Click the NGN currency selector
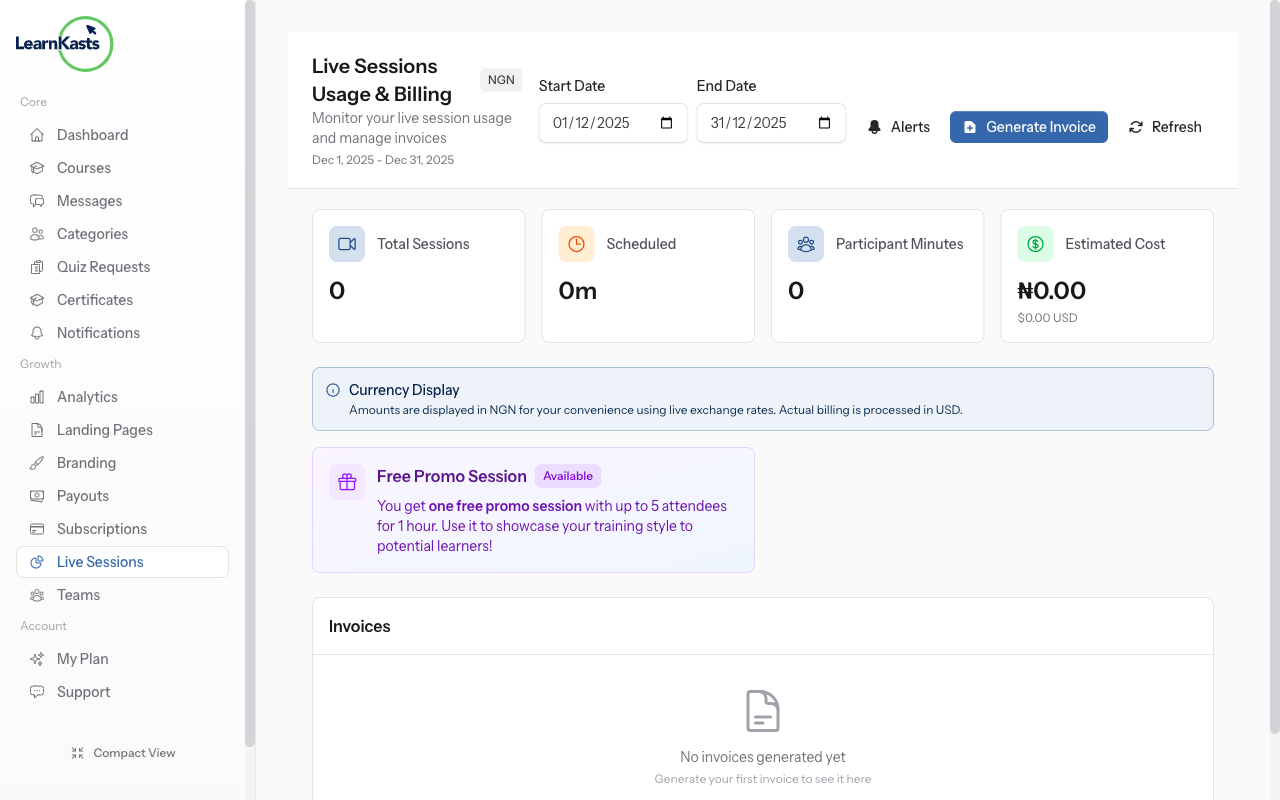1280x800 pixels. 500,79
